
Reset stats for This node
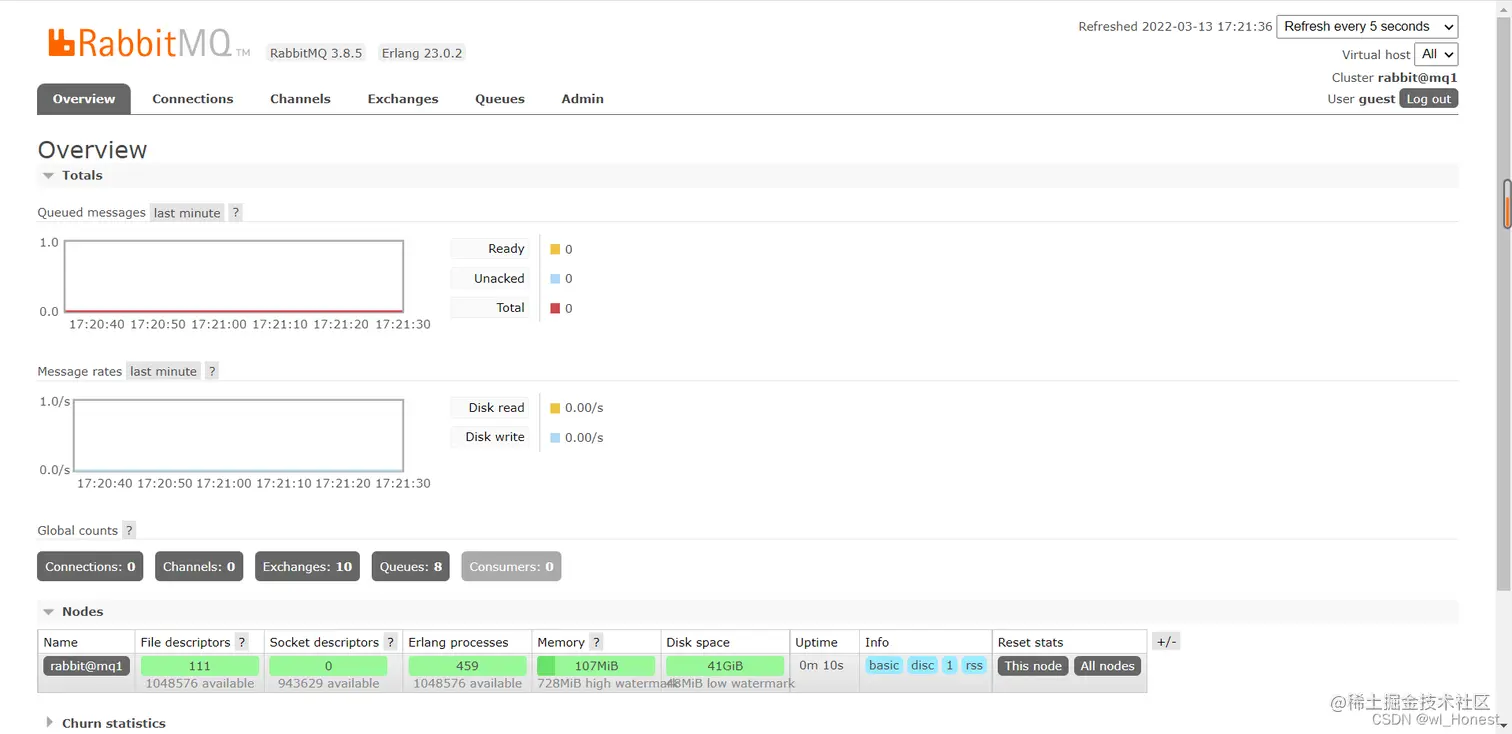click(x=1033, y=666)
